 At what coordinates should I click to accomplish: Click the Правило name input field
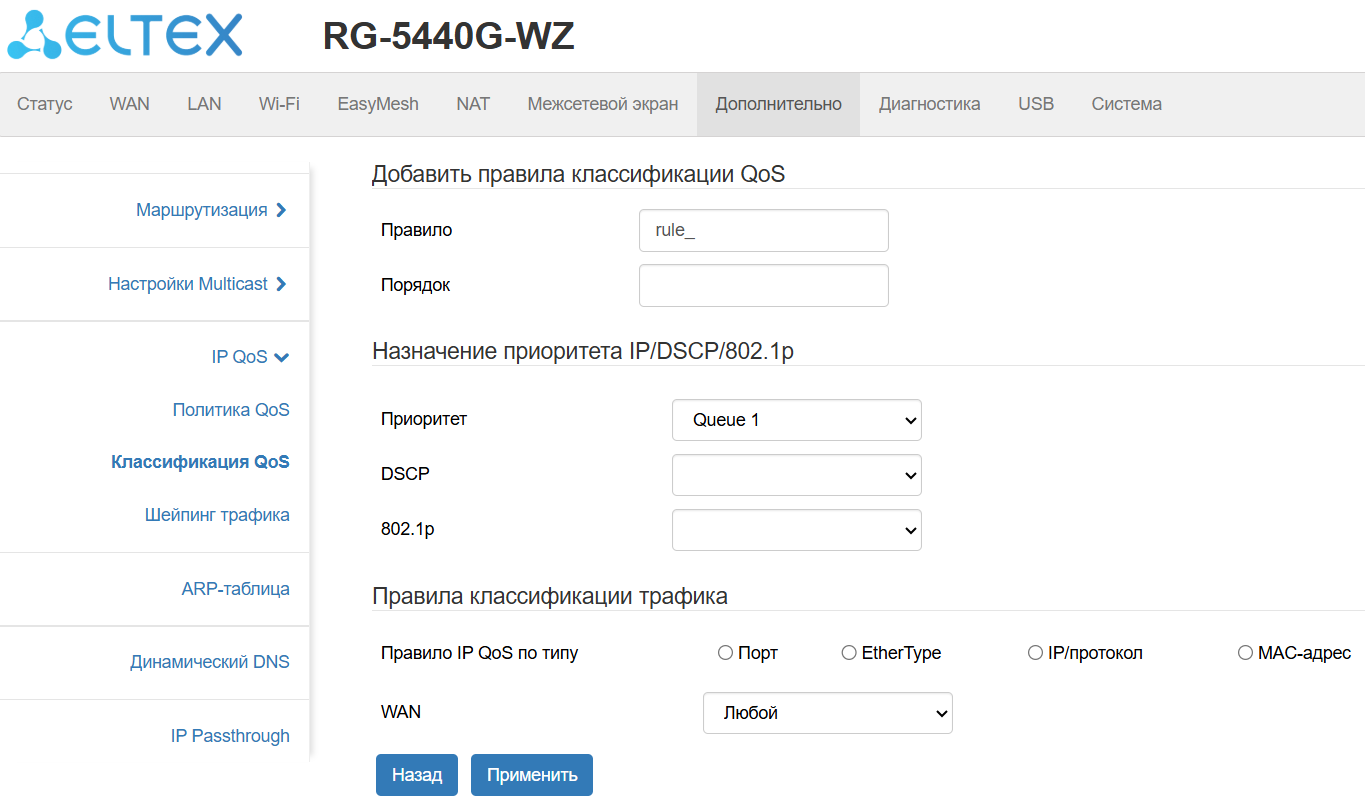pyautogui.click(x=763, y=230)
